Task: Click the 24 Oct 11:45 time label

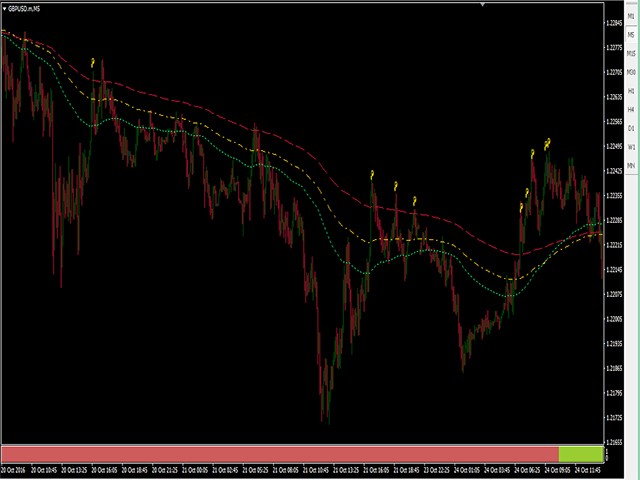Action: point(588,470)
